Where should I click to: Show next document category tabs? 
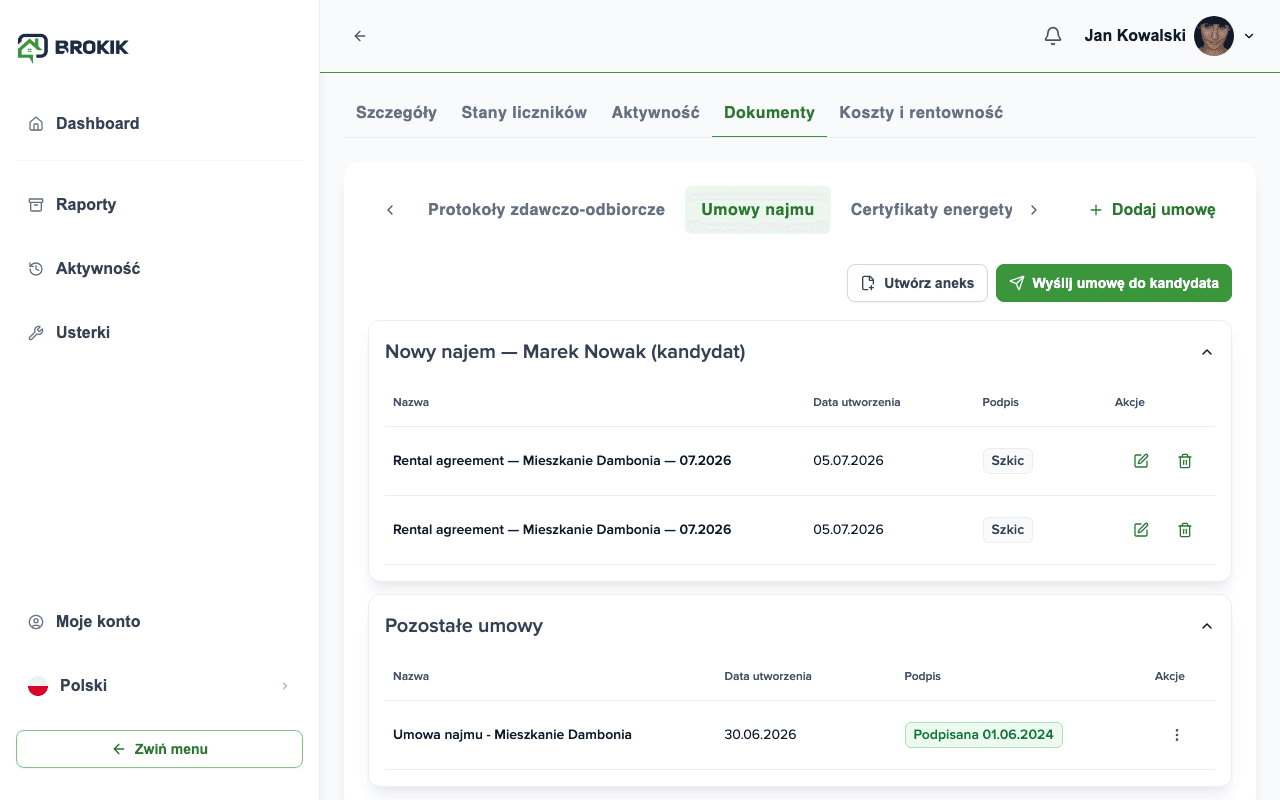tap(1034, 210)
